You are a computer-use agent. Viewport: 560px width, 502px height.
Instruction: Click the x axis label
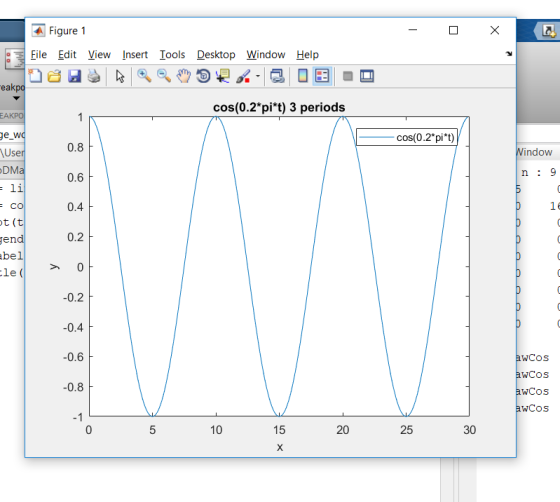(280, 447)
